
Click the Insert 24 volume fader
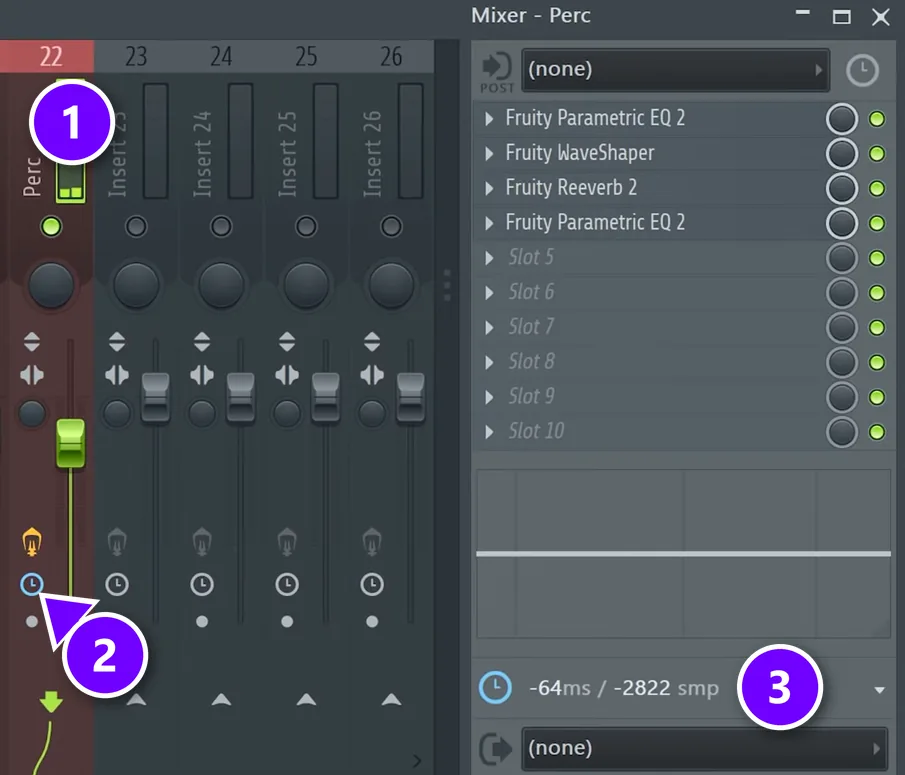[241, 397]
